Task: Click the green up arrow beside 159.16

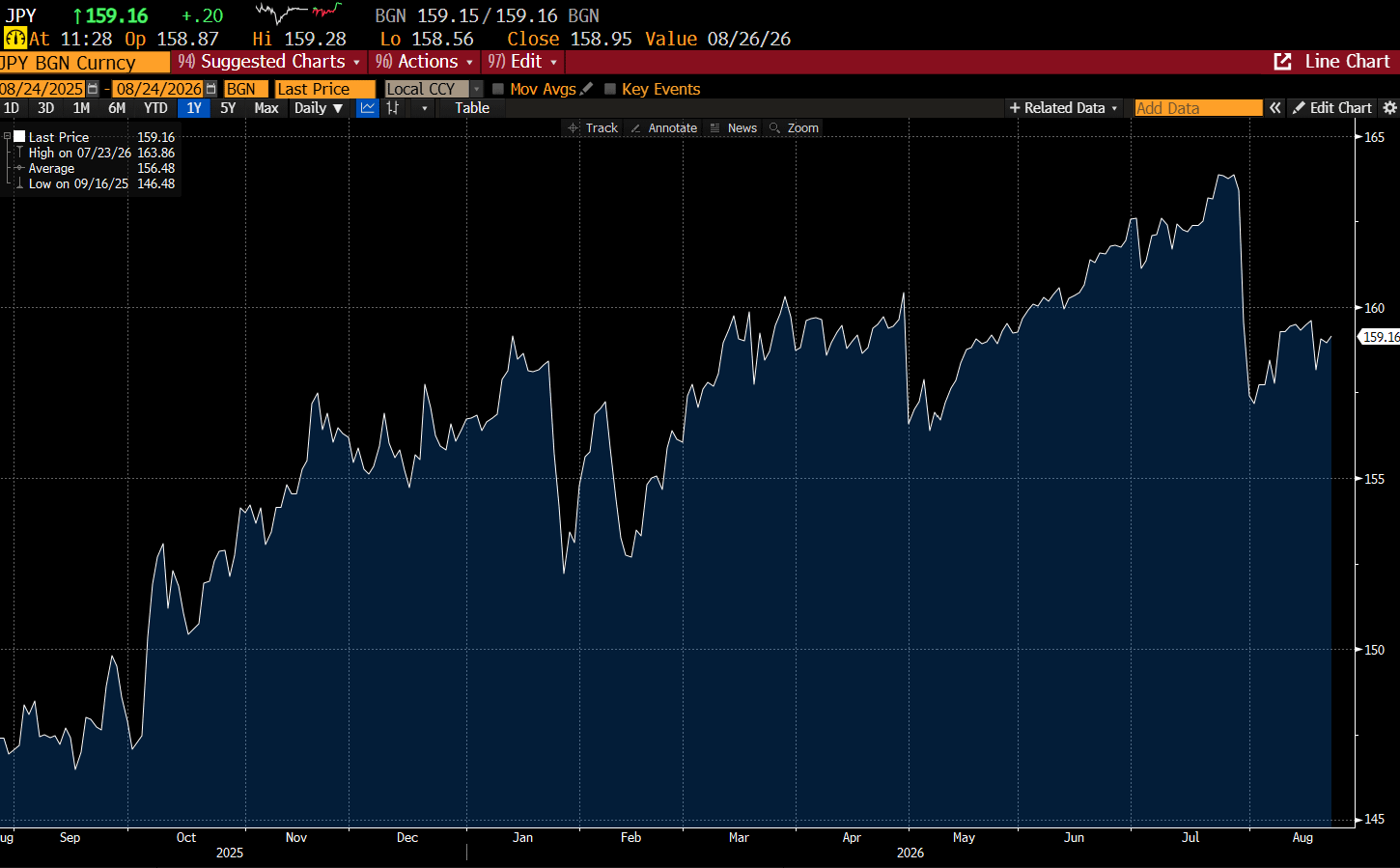Action: point(78,15)
